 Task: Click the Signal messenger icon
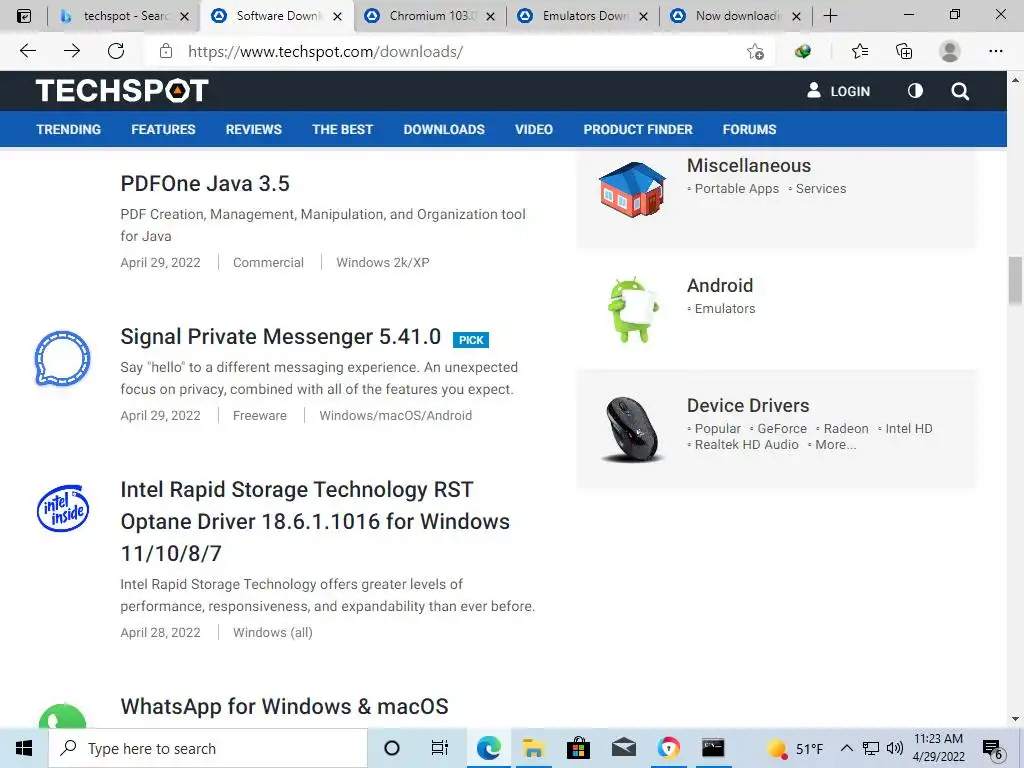tap(62, 359)
